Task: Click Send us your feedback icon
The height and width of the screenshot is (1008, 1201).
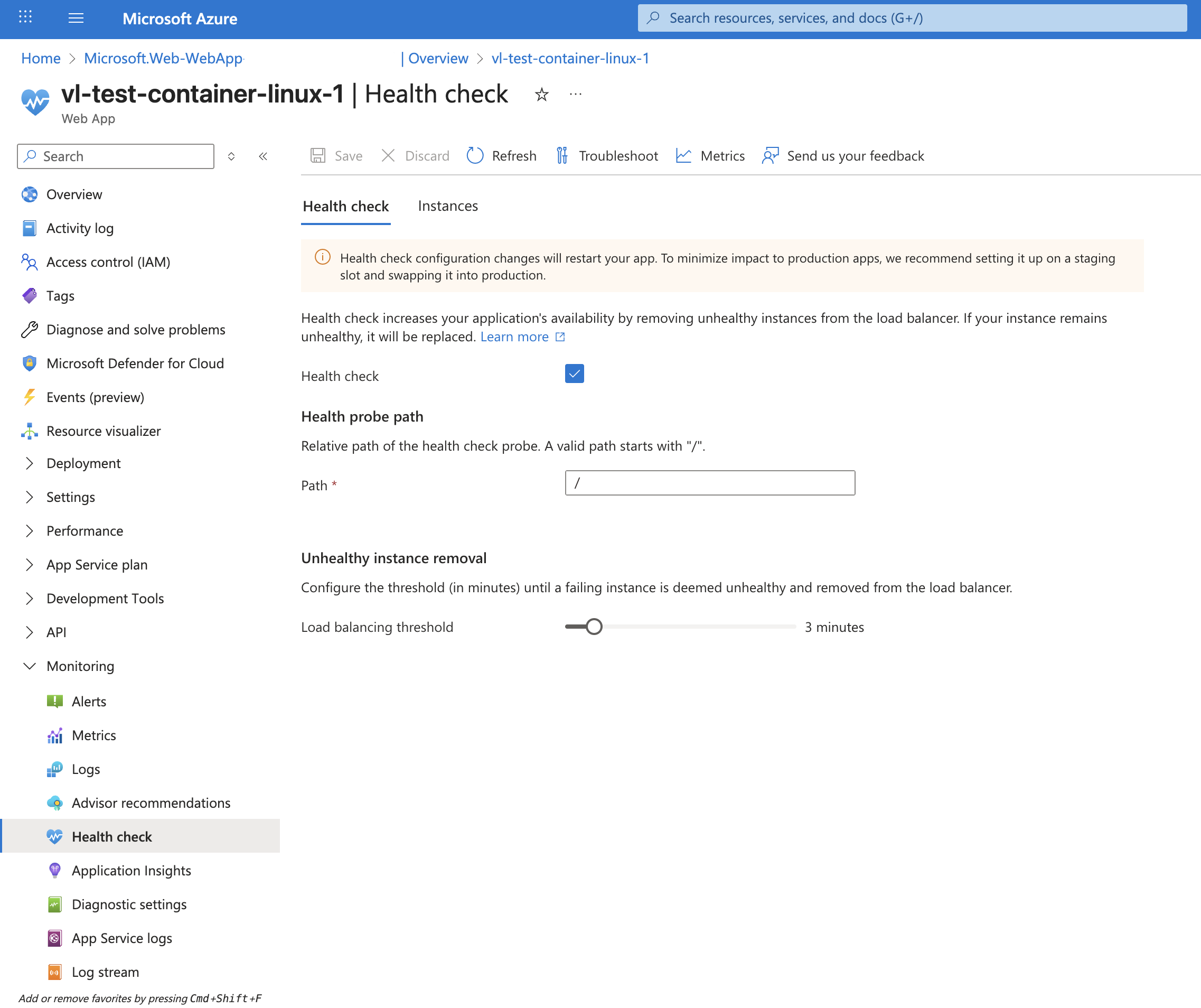Action: click(x=771, y=156)
